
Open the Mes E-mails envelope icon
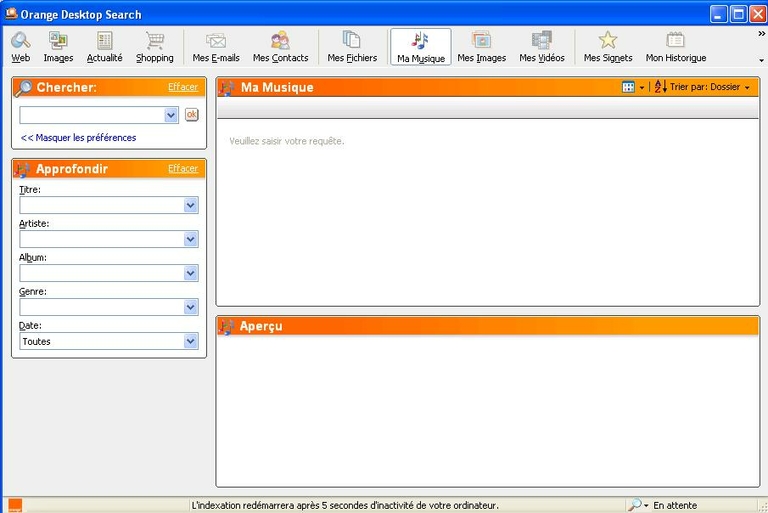(x=216, y=40)
